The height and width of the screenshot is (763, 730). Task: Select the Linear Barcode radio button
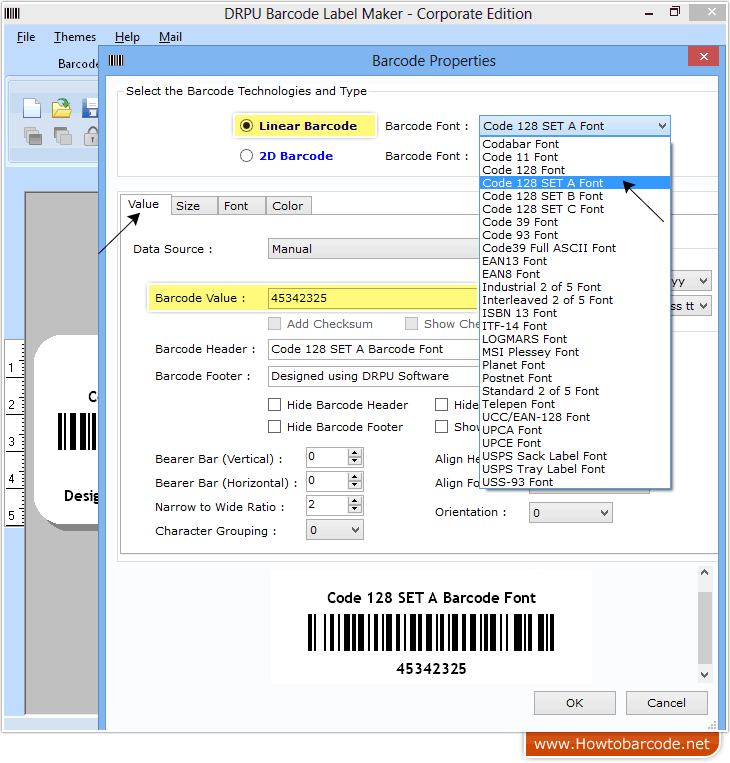click(247, 126)
